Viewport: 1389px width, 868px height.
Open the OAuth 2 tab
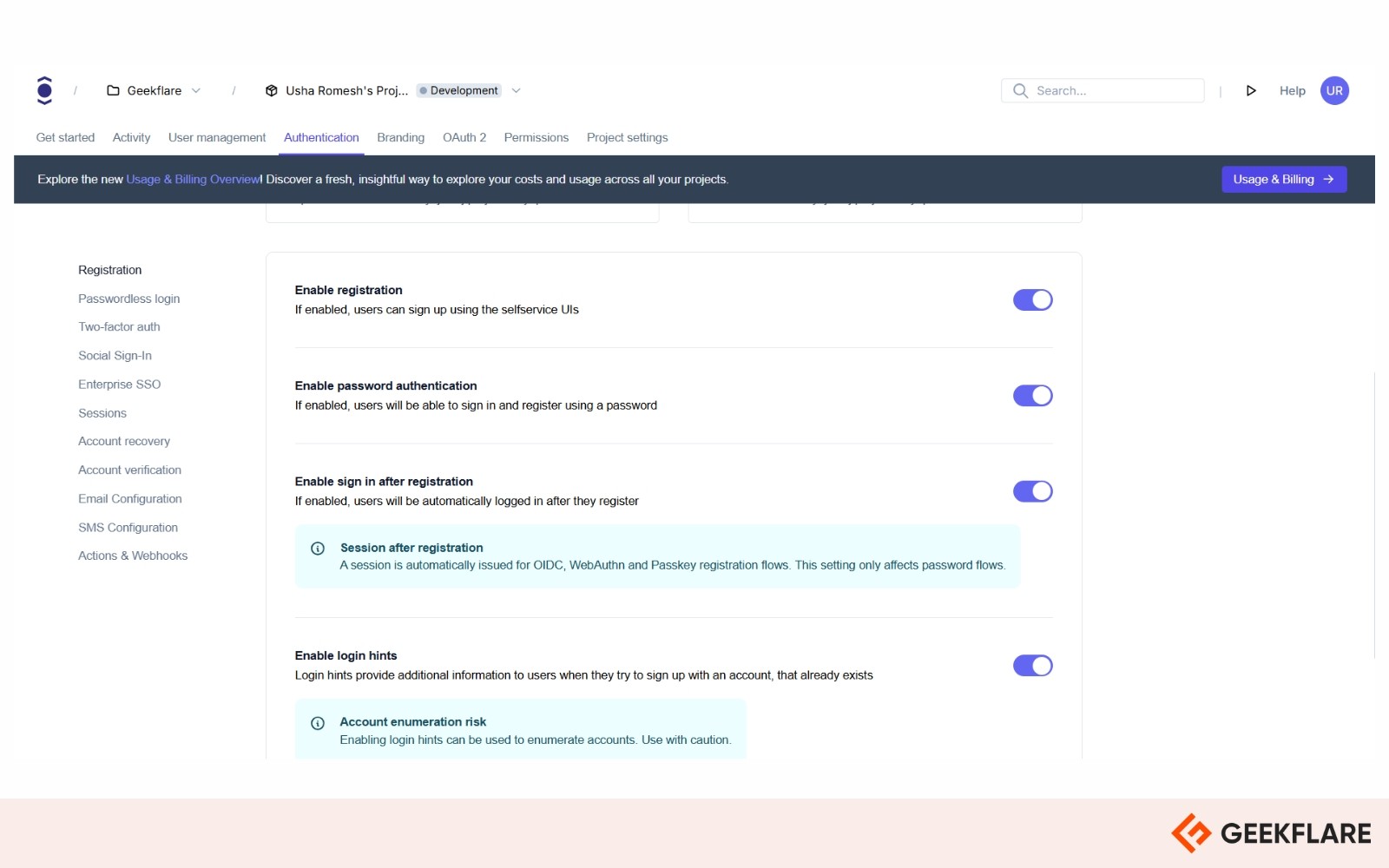pos(464,137)
